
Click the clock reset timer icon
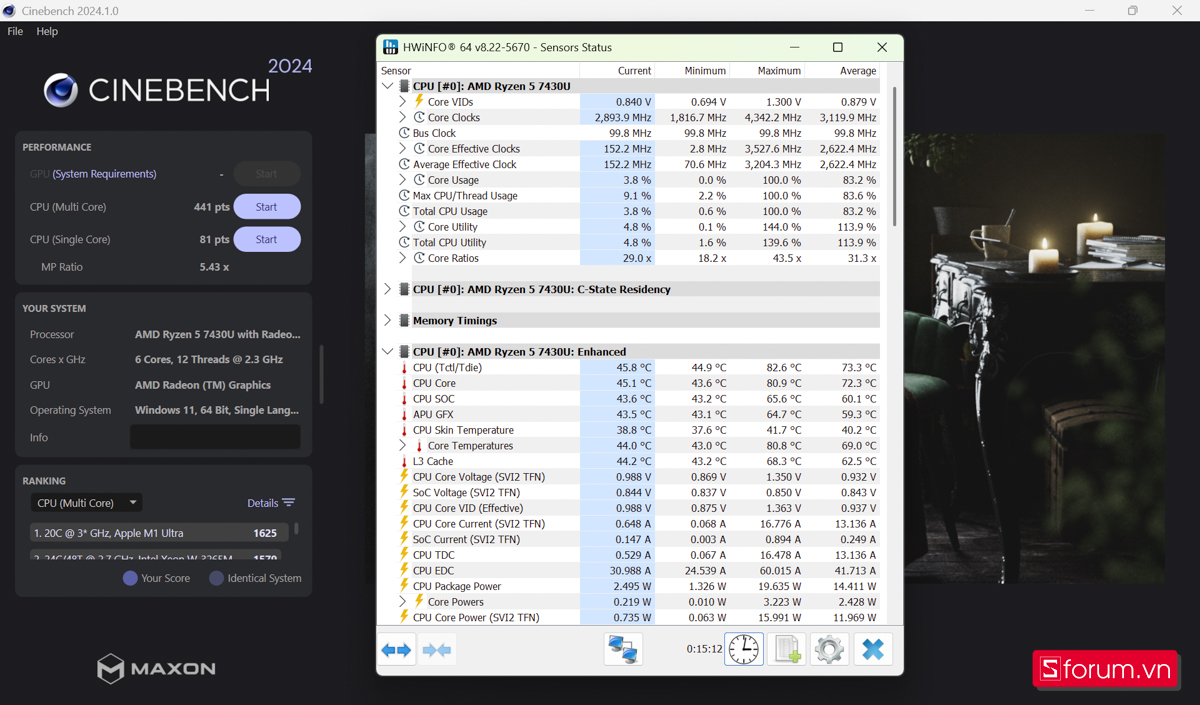coord(744,650)
